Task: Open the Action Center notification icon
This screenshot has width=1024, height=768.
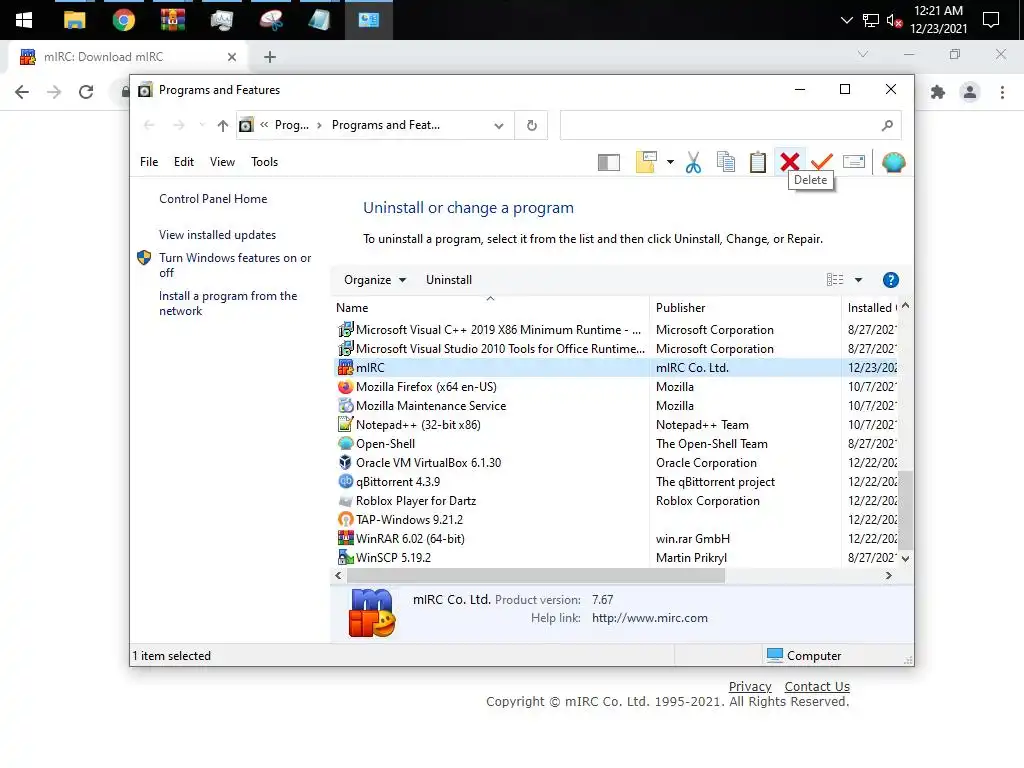Action: pos(991,20)
